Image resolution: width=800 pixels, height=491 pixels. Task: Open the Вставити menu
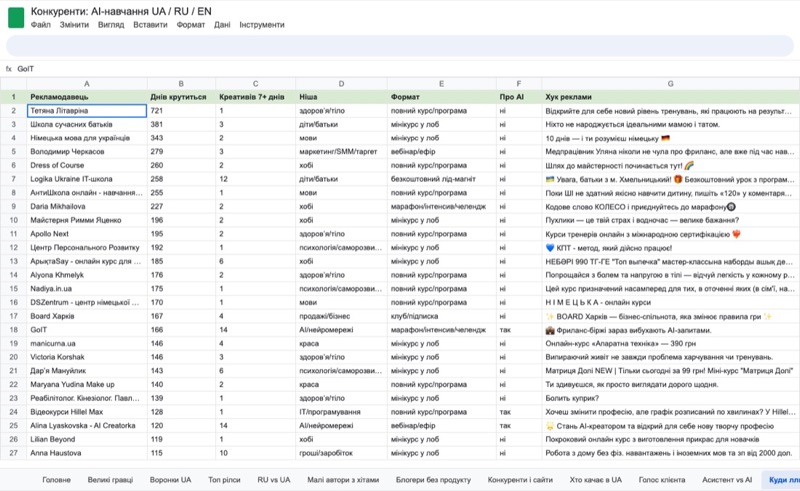(150, 24)
